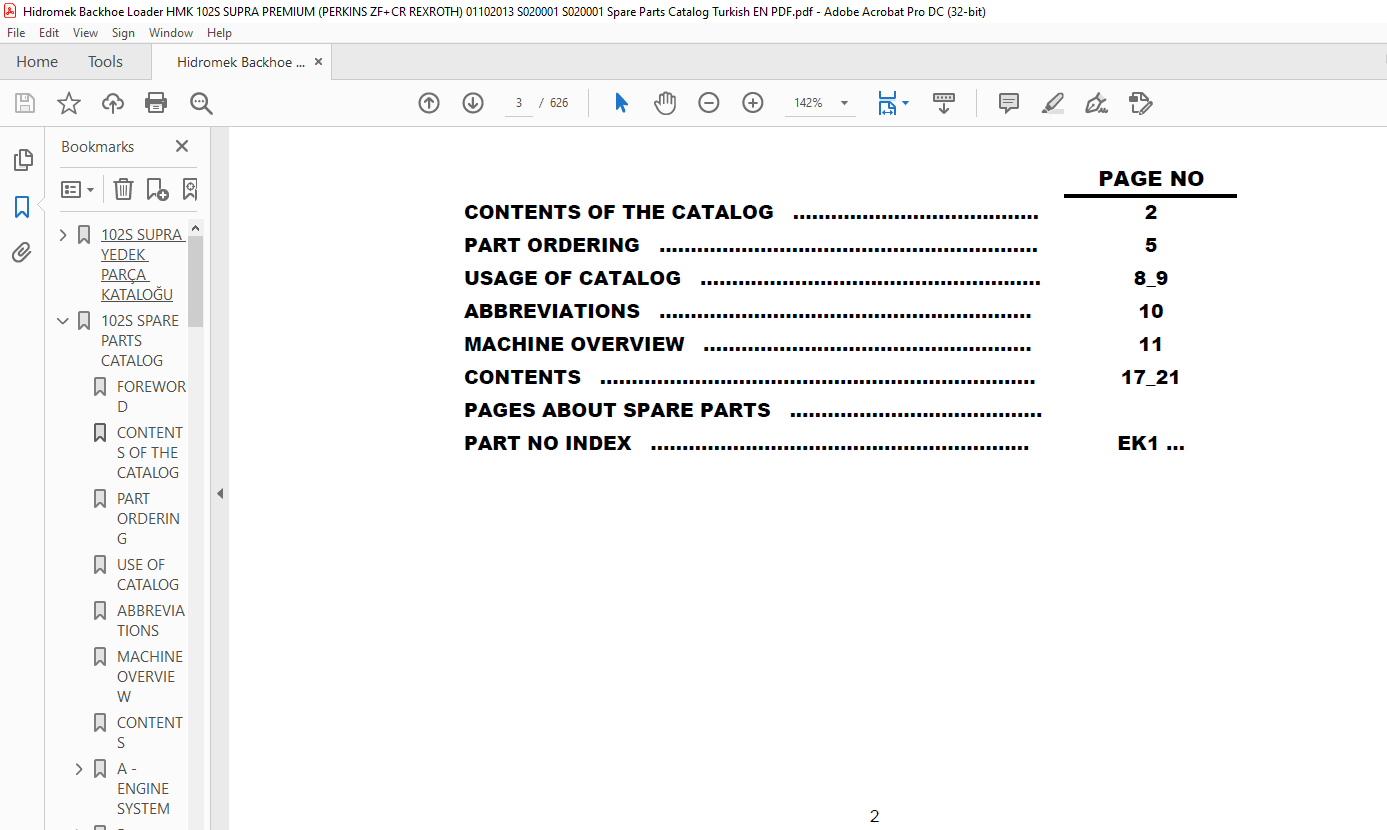The image size is (1387, 830).
Task: Open the View menu
Action: pyautogui.click(x=86, y=33)
